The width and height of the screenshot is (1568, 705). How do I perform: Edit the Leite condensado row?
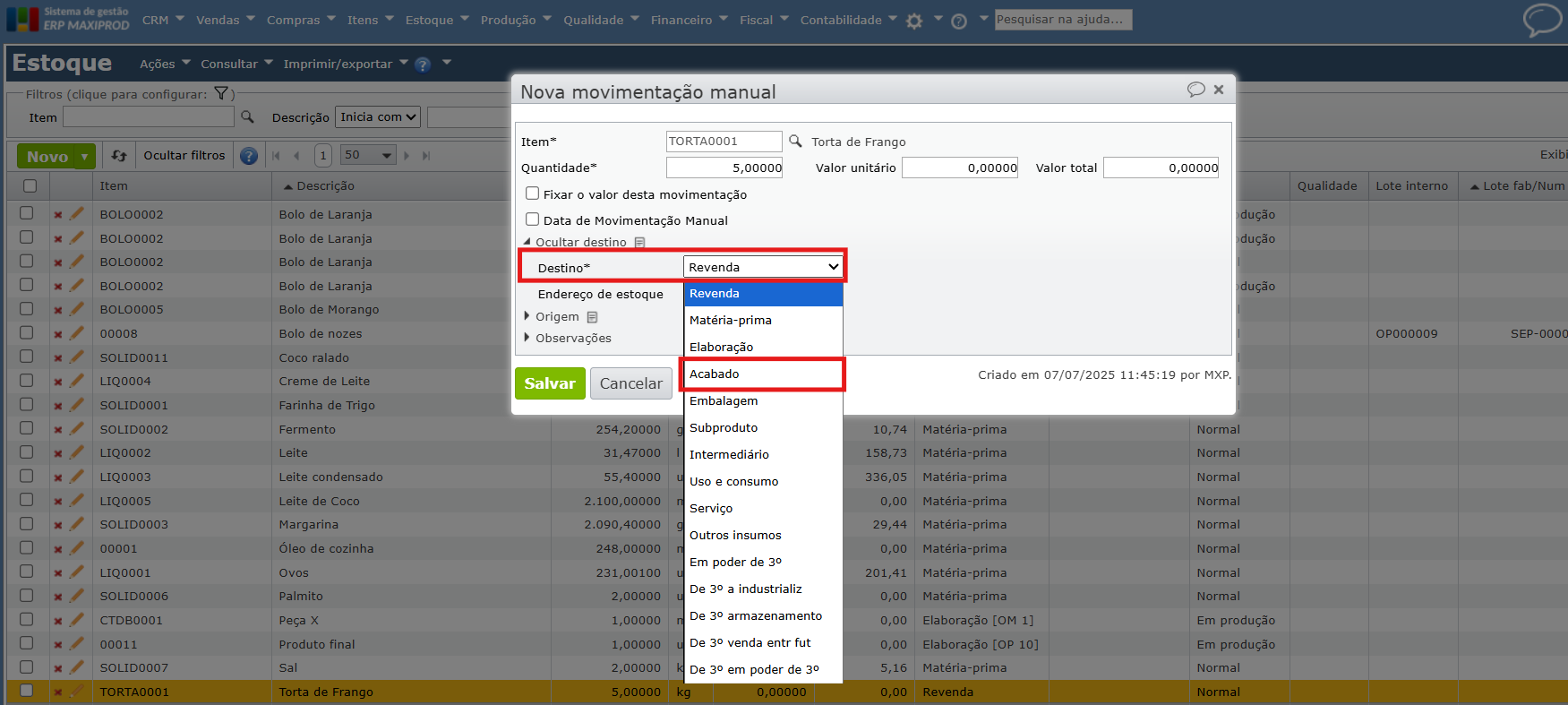click(77, 477)
